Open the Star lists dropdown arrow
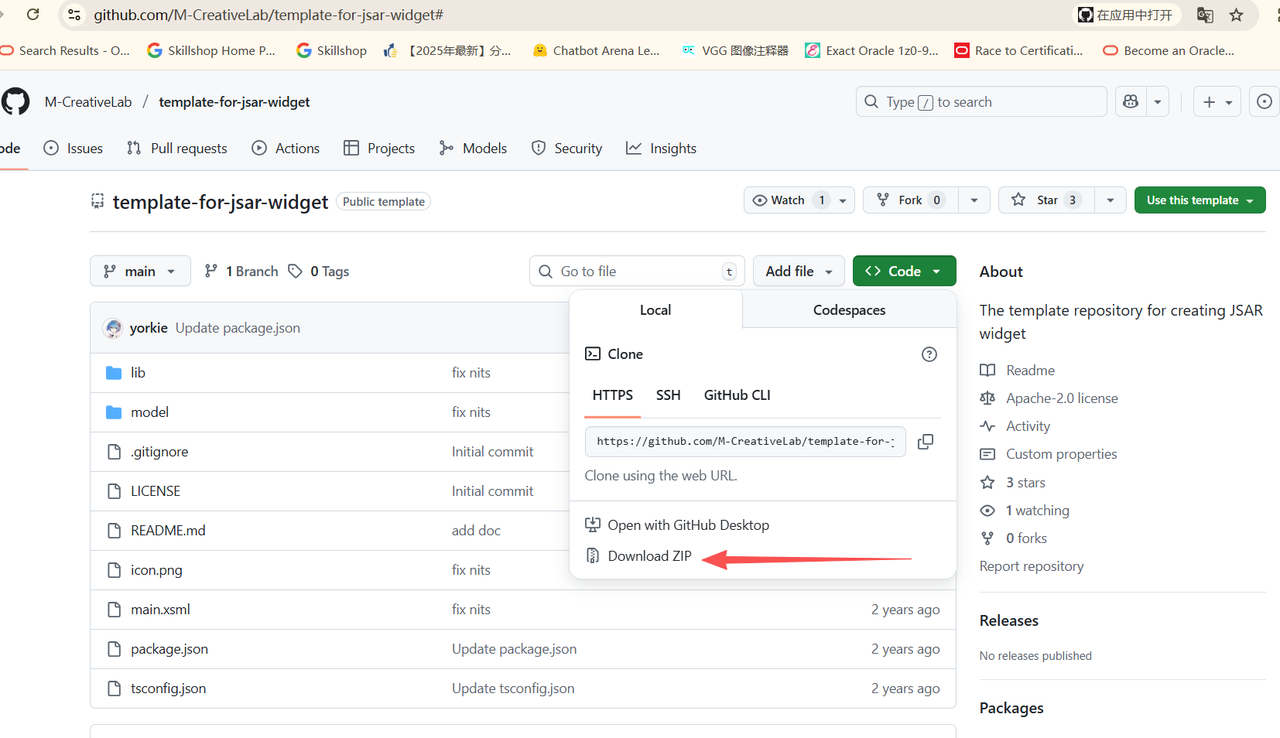This screenshot has width=1280, height=738. point(1110,200)
